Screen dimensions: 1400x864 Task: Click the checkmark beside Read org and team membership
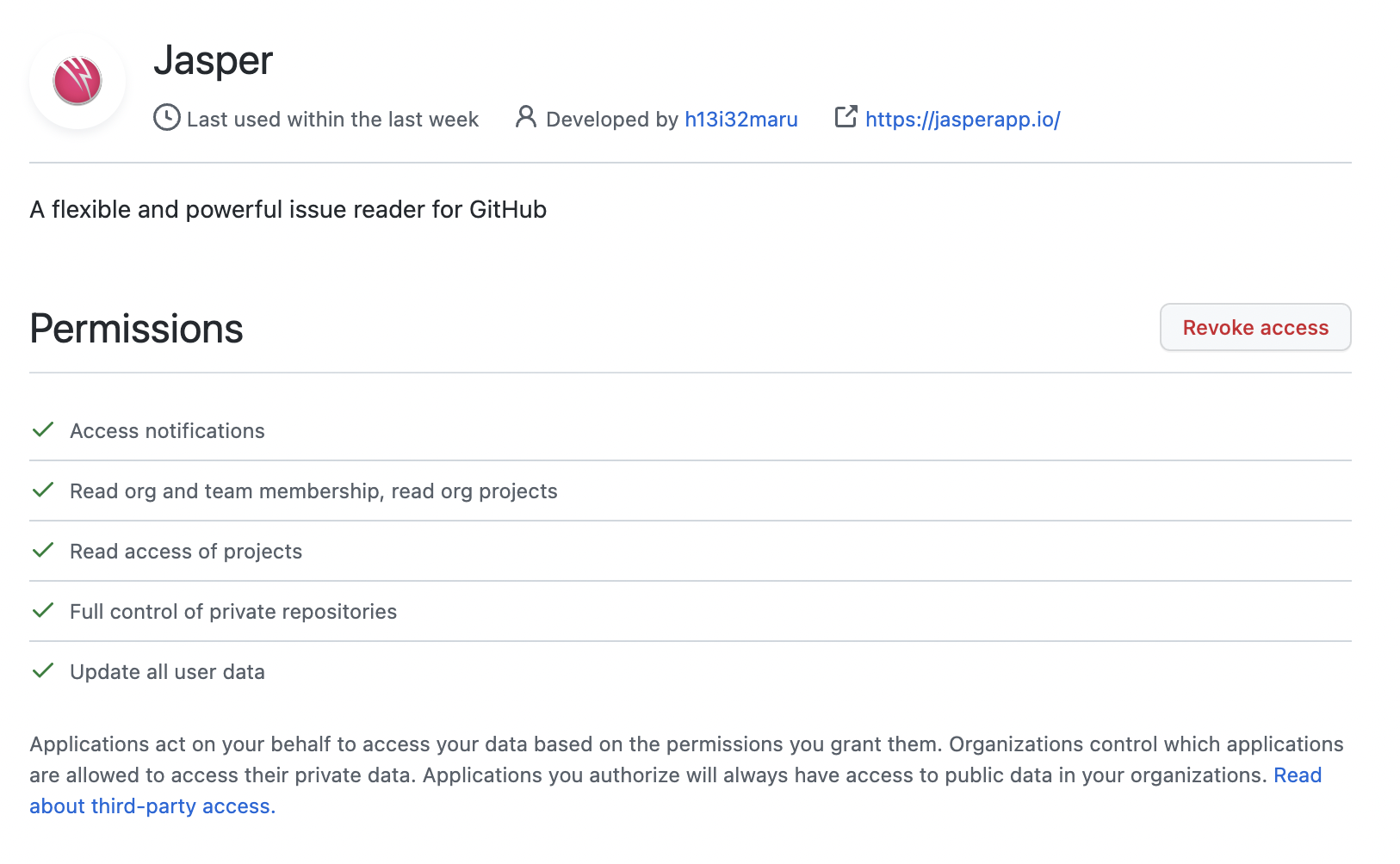click(x=43, y=491)
